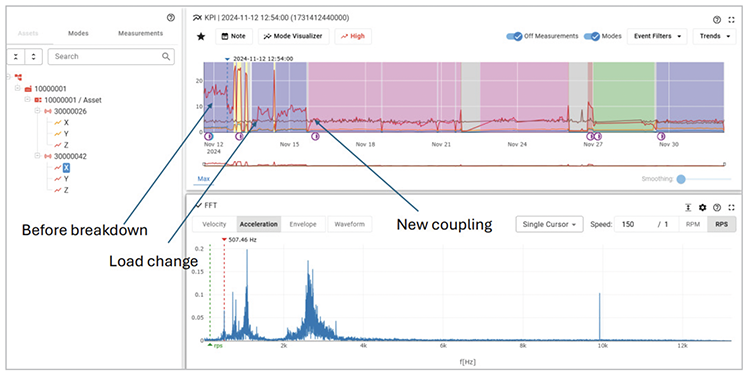
Task: Click the first event marker at Nov 12
Action: (209, 136)
